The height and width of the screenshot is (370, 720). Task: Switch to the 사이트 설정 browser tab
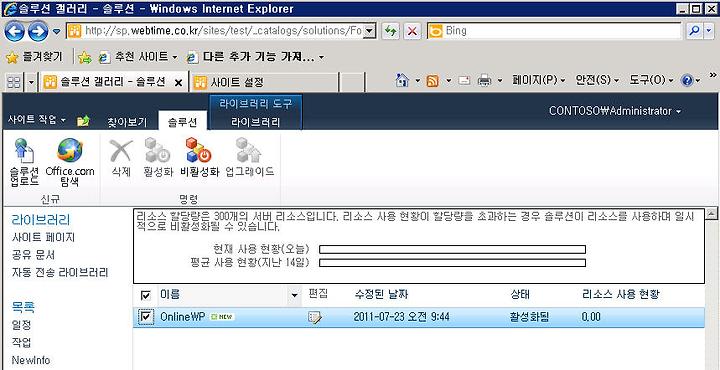pyautogui.click(x=264, y=83)
